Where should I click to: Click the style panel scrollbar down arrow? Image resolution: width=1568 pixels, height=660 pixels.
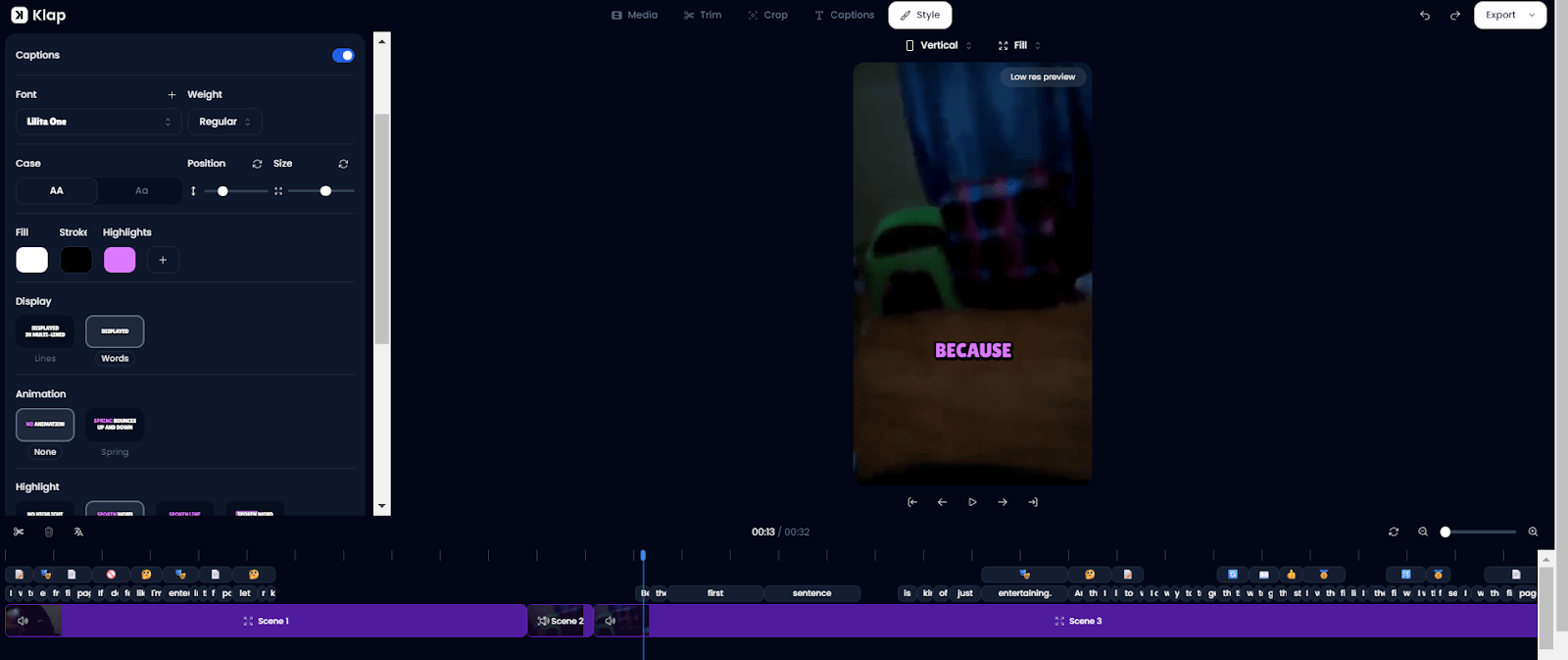pyautogui.click(x=382, y=507)
